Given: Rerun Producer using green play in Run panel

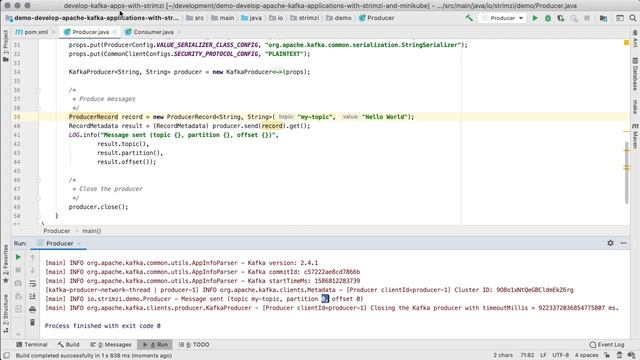Looking at the screenshot, I should point(18,257).
